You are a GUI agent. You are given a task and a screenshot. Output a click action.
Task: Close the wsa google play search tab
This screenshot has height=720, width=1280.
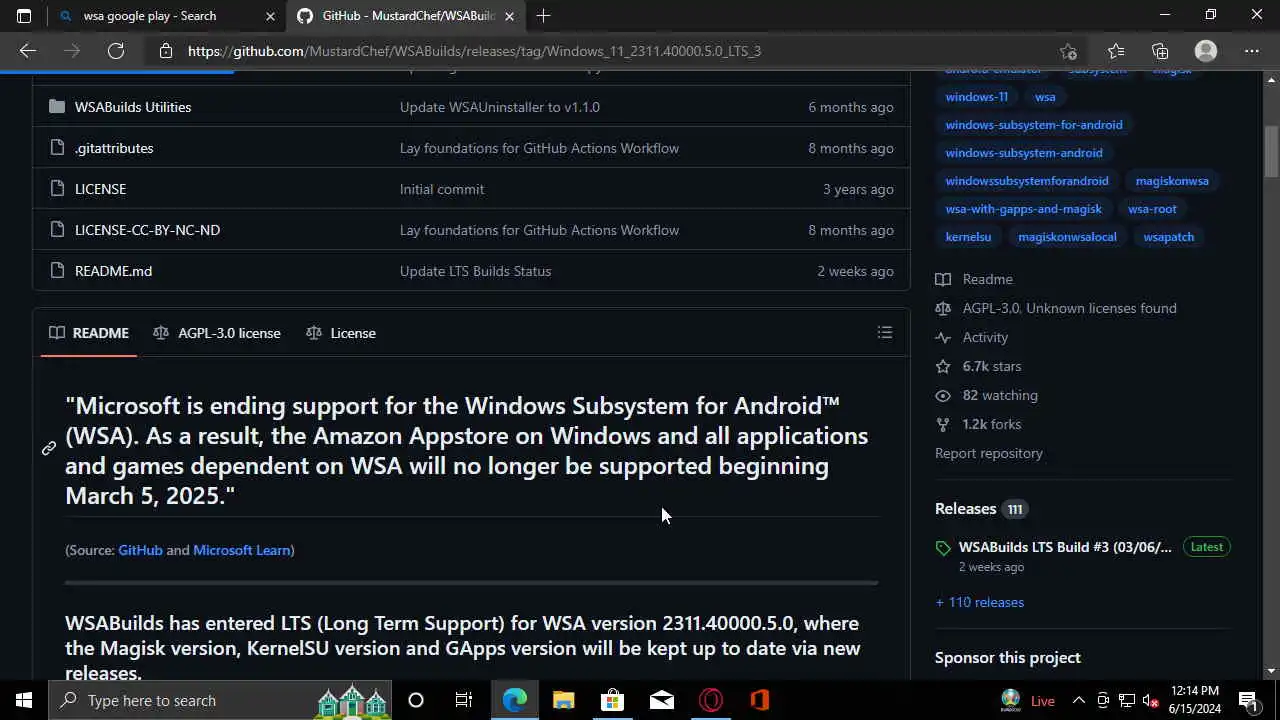pyautogui.click(x=270, y=16)
